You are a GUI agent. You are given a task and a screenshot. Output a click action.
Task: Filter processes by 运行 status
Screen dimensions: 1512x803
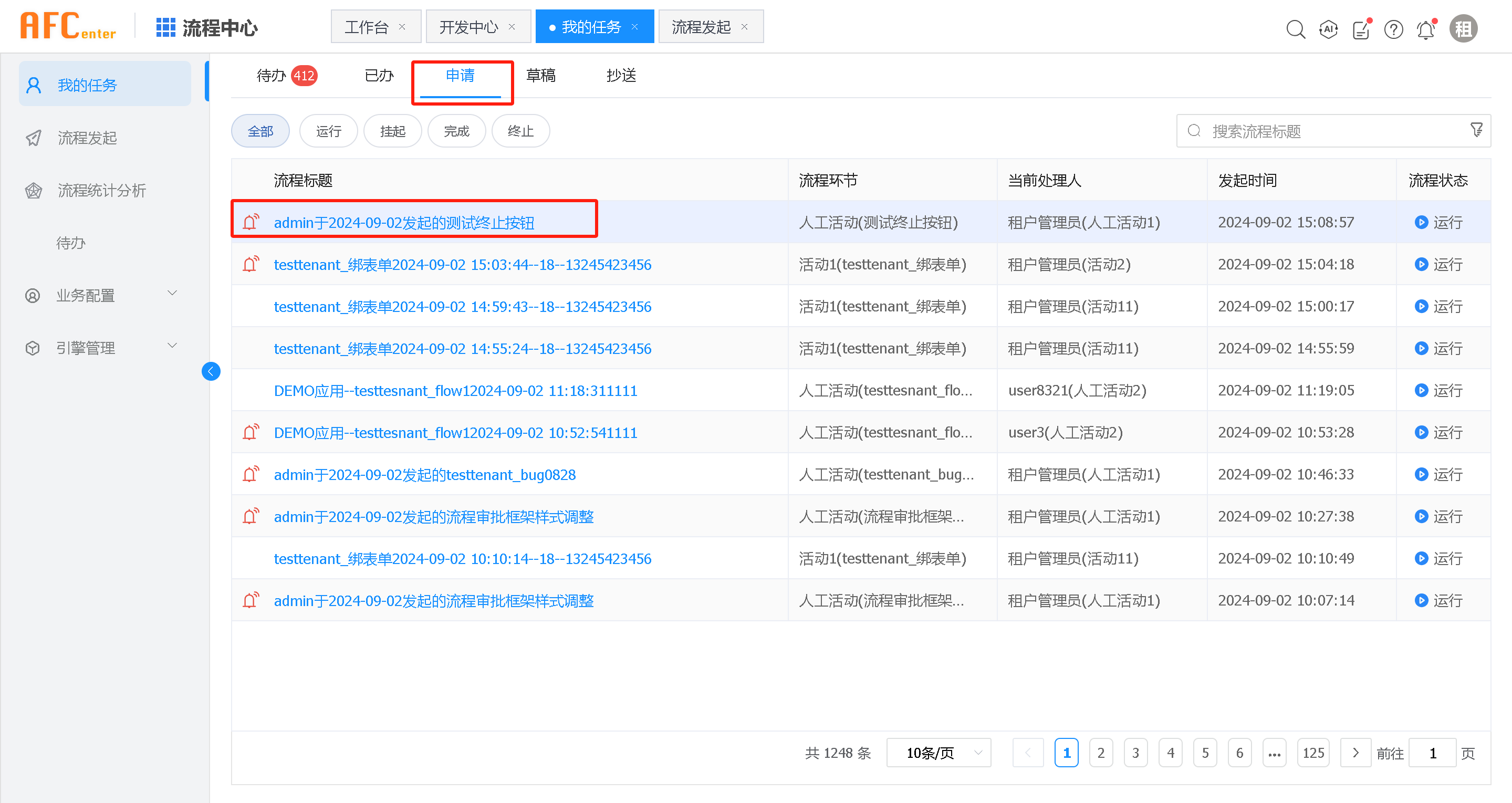tap(328, 130)
